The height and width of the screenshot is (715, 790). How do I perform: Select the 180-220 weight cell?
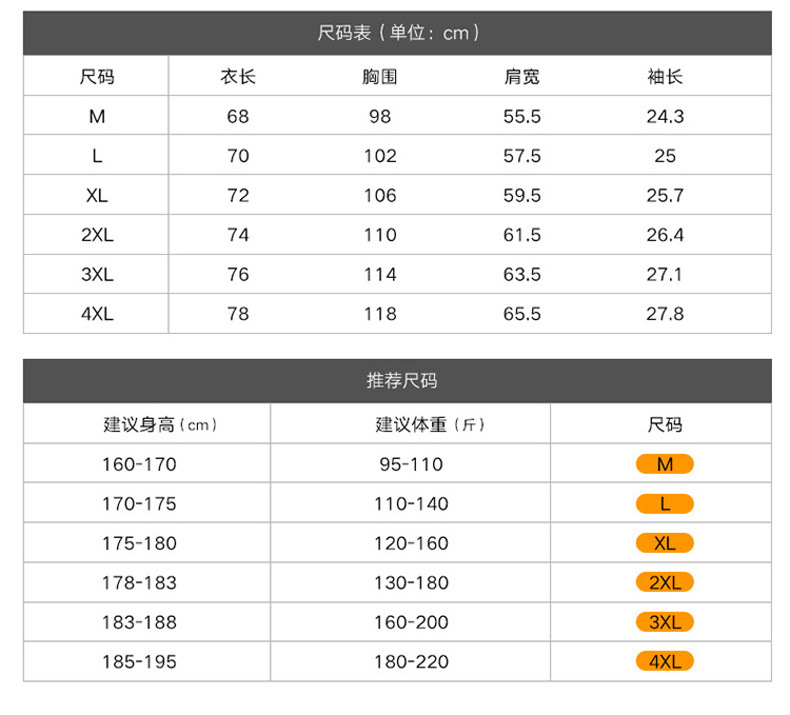pos(411,662)
